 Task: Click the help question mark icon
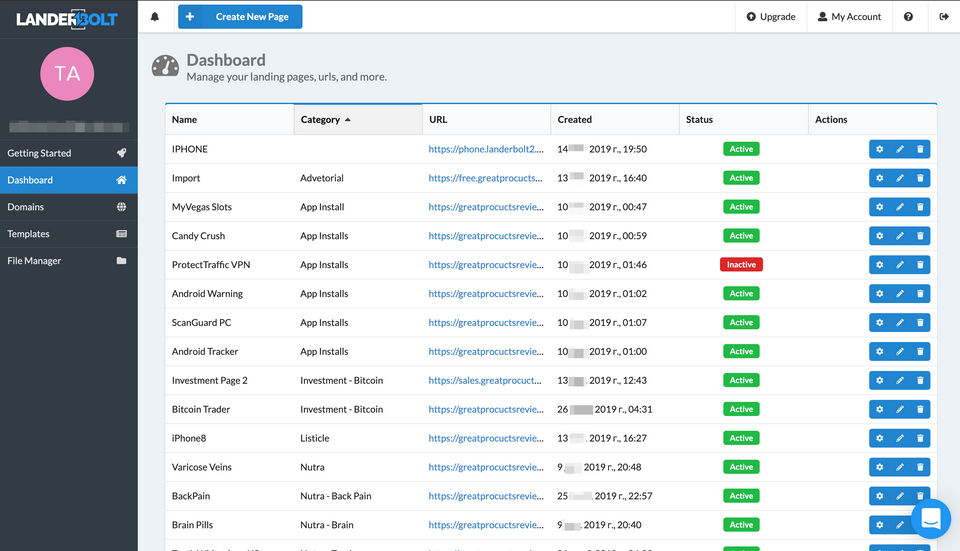pyautogui.click(x=908, y=17)
